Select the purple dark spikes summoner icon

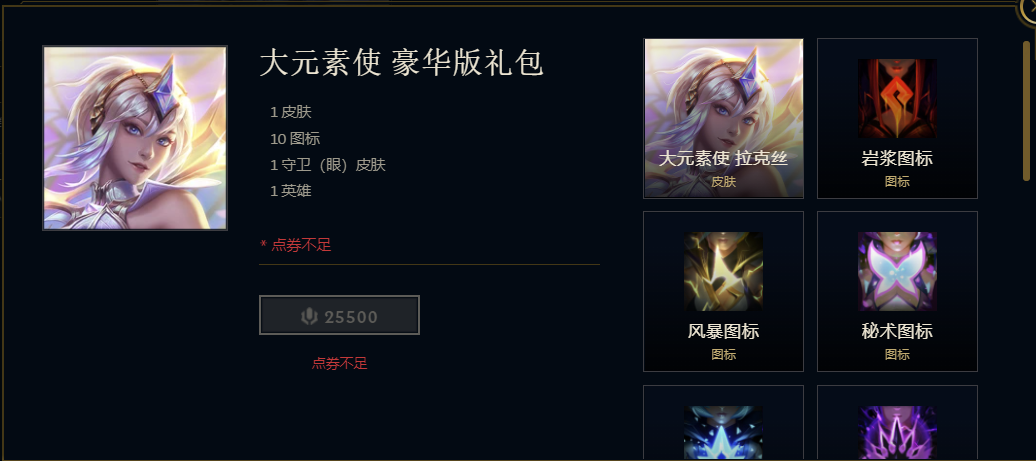coord(897,433)
